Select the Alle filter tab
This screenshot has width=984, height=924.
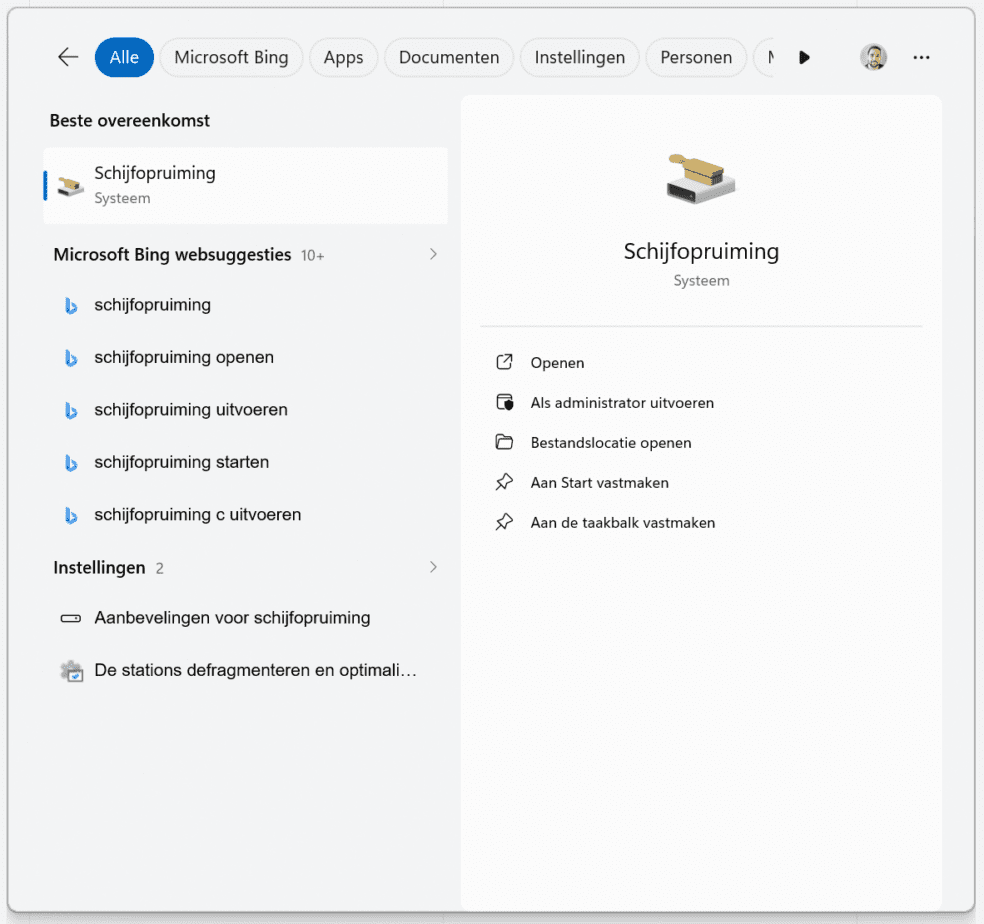pos(124,57)
